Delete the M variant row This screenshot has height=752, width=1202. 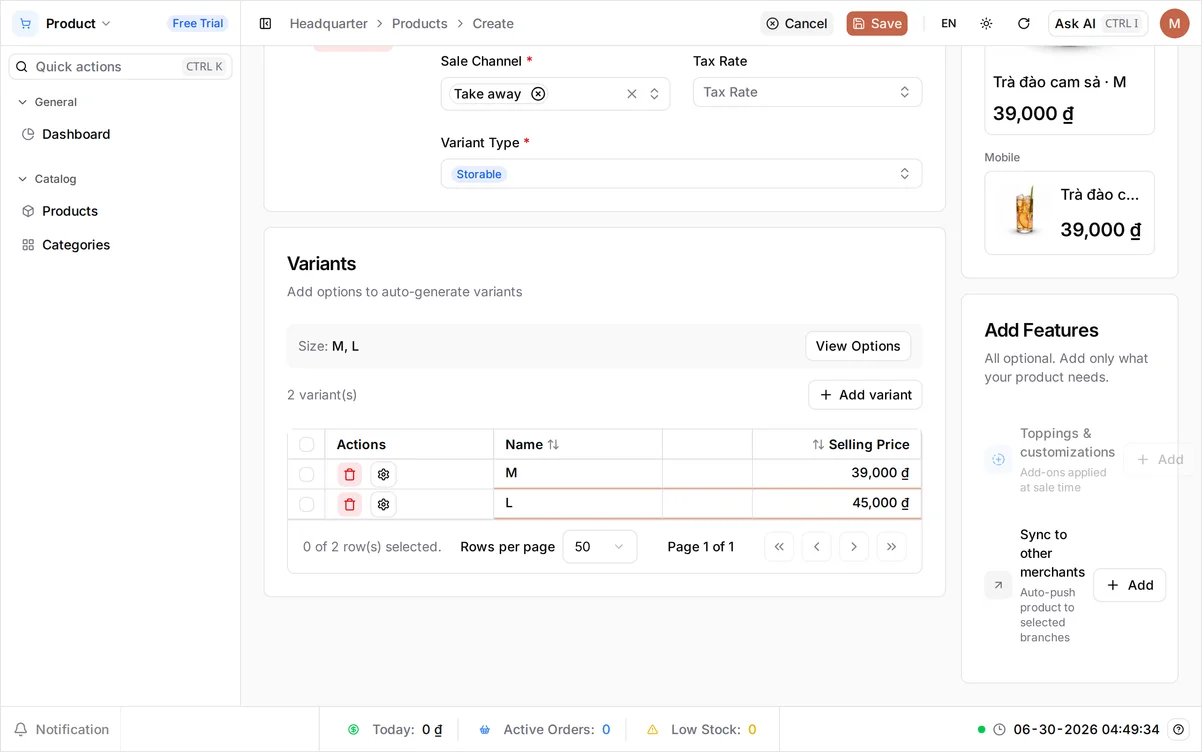point(349,475)
